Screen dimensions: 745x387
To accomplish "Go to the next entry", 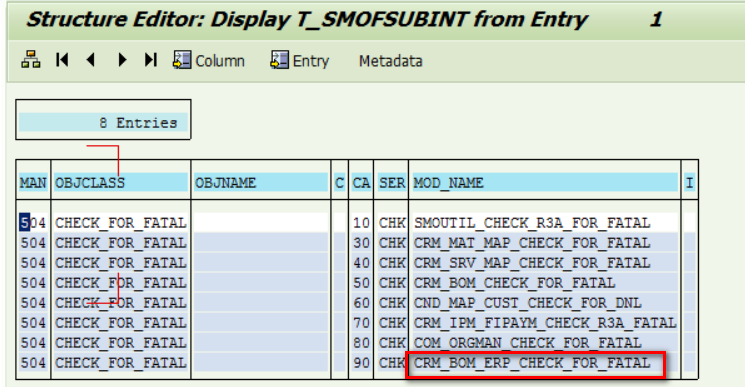I will click(x=122, y=60).
